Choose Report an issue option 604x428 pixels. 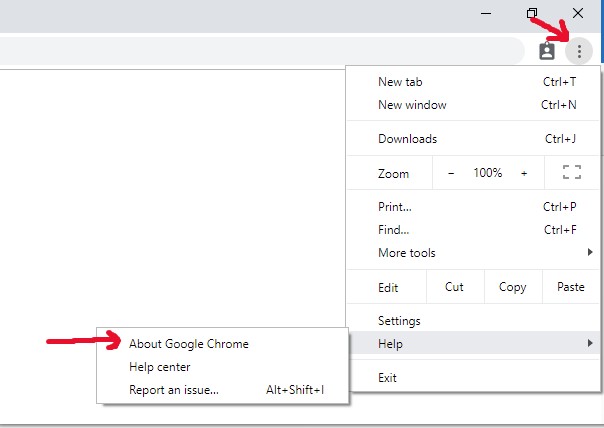point(174,390)
